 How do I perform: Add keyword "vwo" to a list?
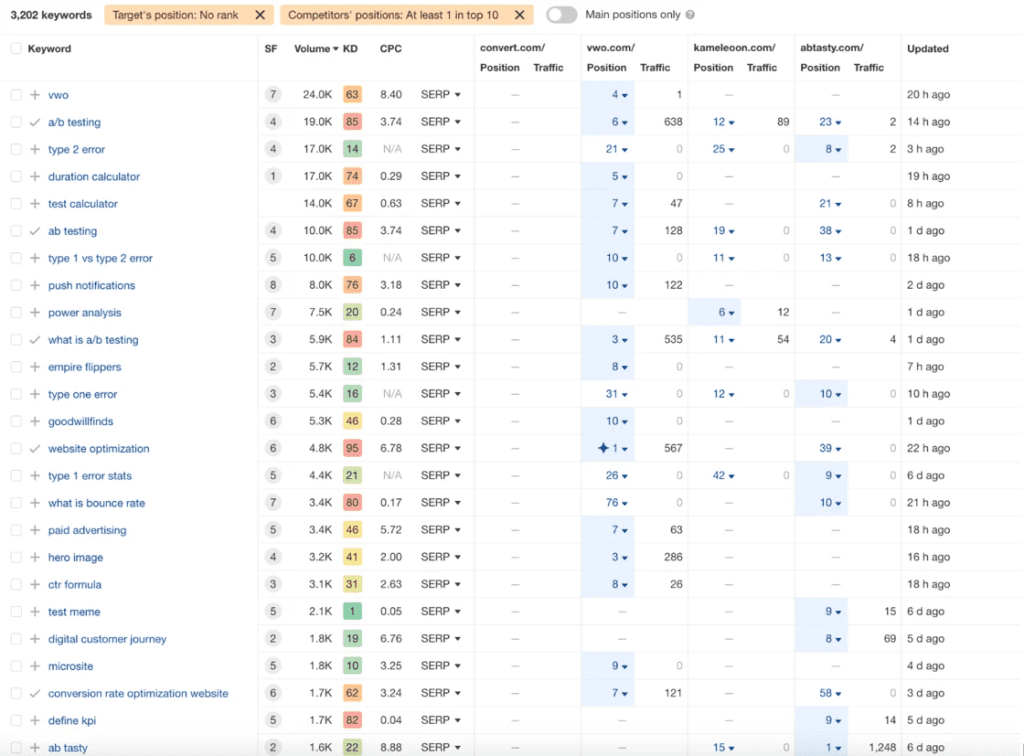35,95
